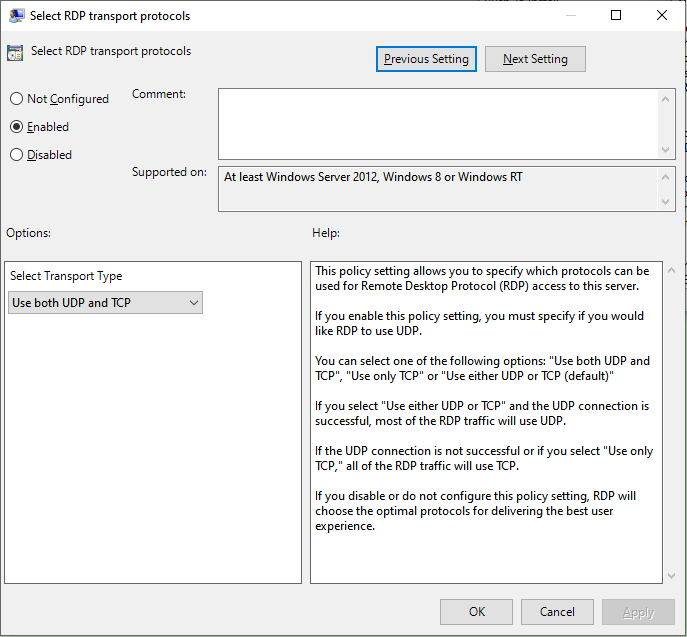
Task: Click Supported on scroll up arrow
Action: pyautogui.click(x=667, y=176)
